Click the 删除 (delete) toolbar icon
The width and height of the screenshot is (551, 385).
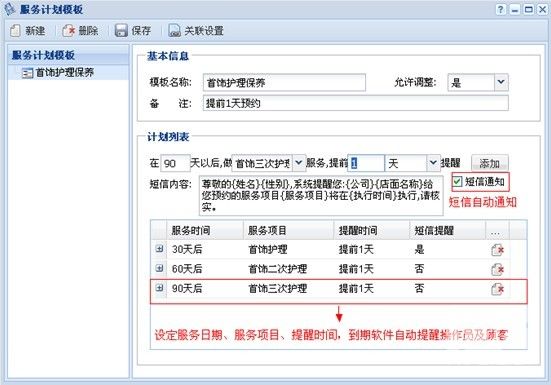[69, 31]
